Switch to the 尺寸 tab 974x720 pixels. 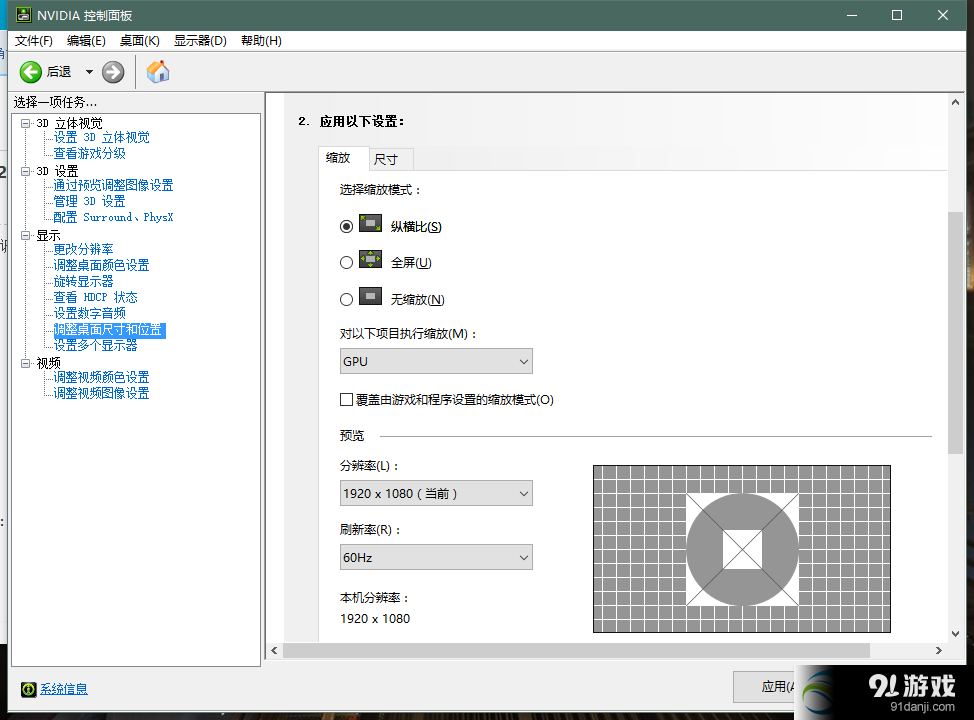391,160
